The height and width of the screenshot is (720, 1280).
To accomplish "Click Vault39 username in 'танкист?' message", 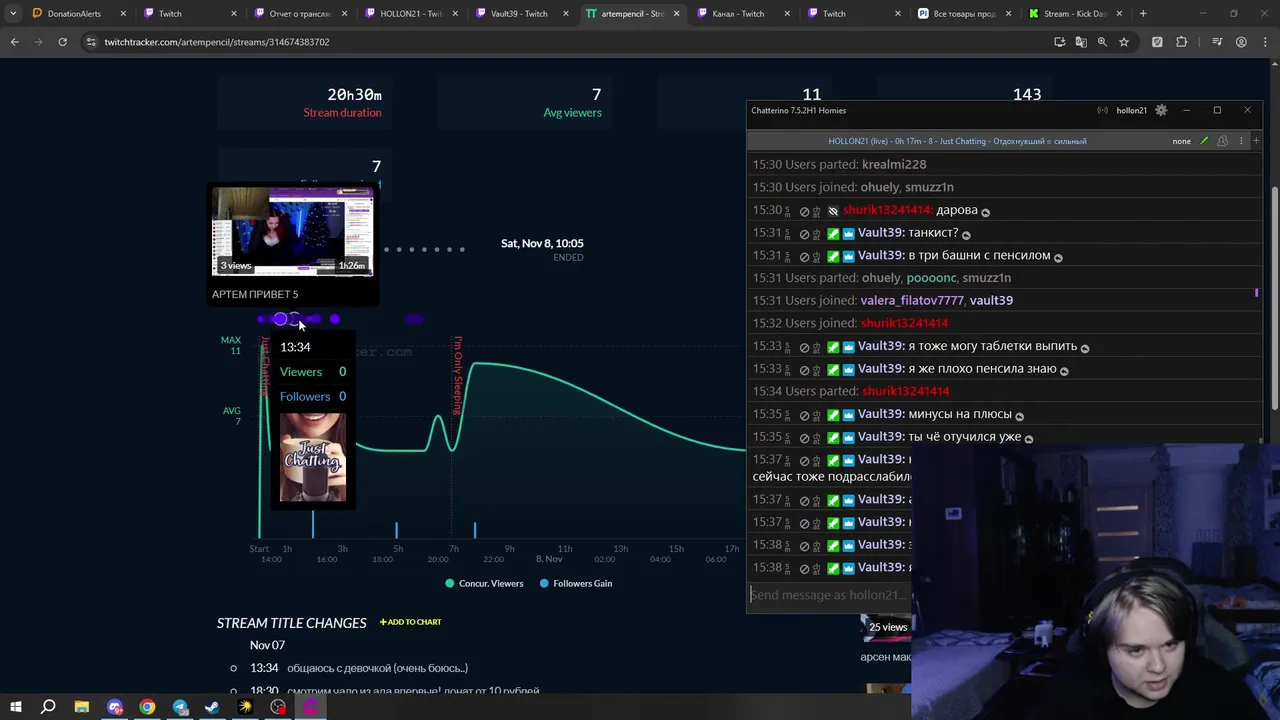I will (x=880, y=233).
